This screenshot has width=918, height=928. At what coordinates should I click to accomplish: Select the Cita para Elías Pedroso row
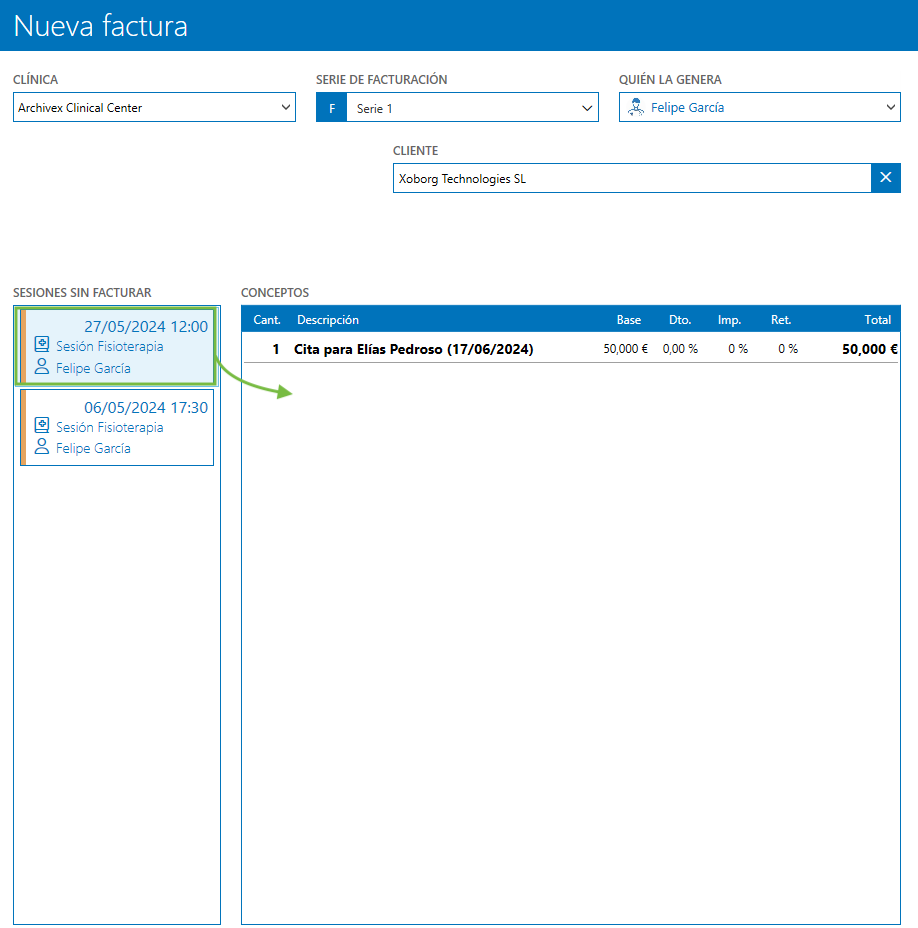coord(413,349)
